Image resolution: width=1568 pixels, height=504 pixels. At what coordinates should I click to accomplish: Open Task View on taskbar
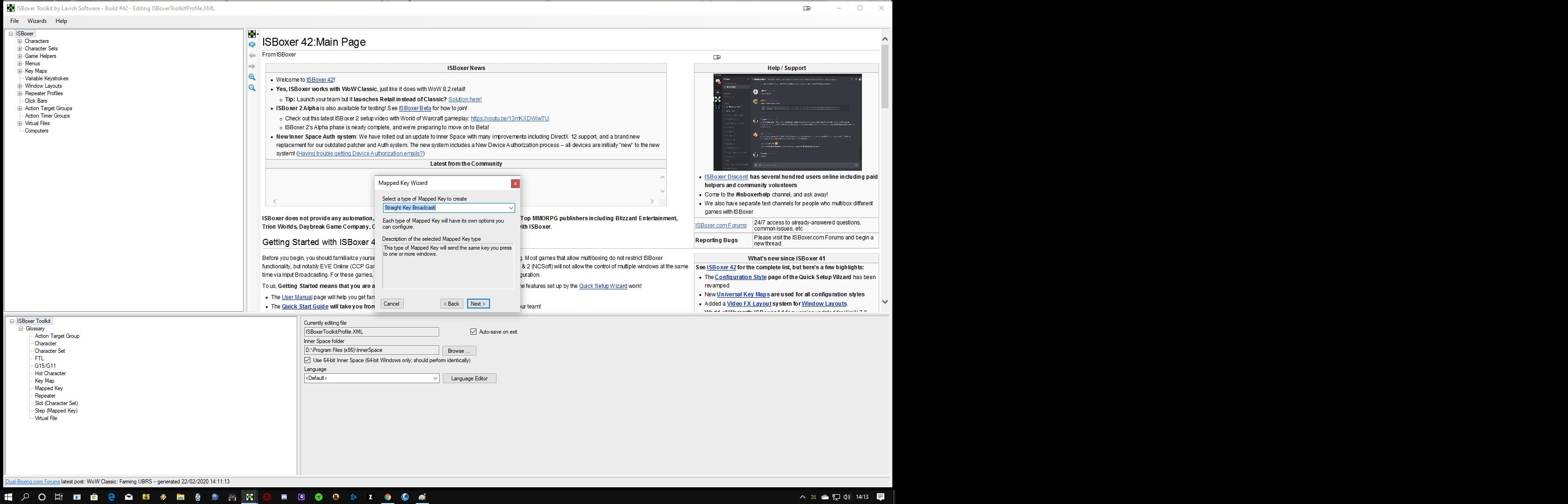pos(59,497)
